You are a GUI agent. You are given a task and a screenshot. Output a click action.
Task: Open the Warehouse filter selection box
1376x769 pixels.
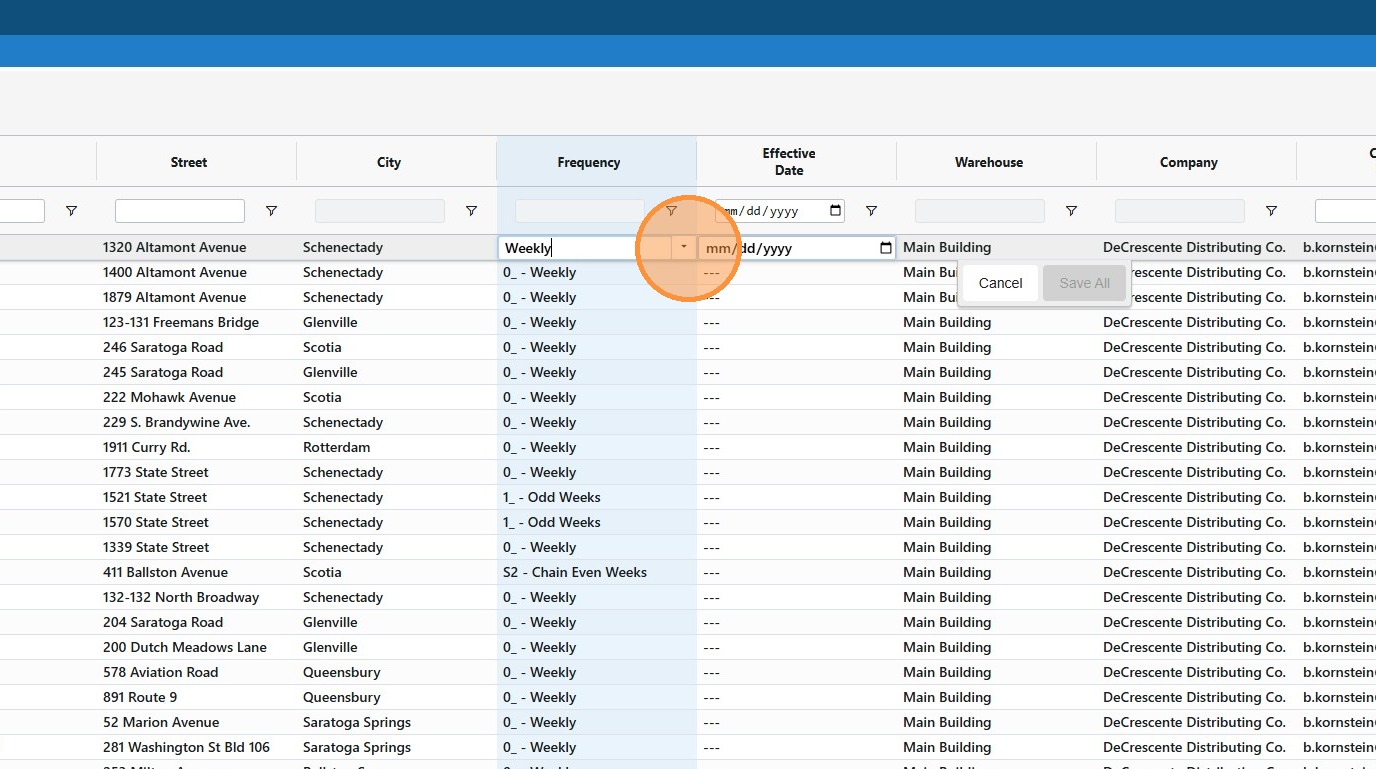coord(979,211)
